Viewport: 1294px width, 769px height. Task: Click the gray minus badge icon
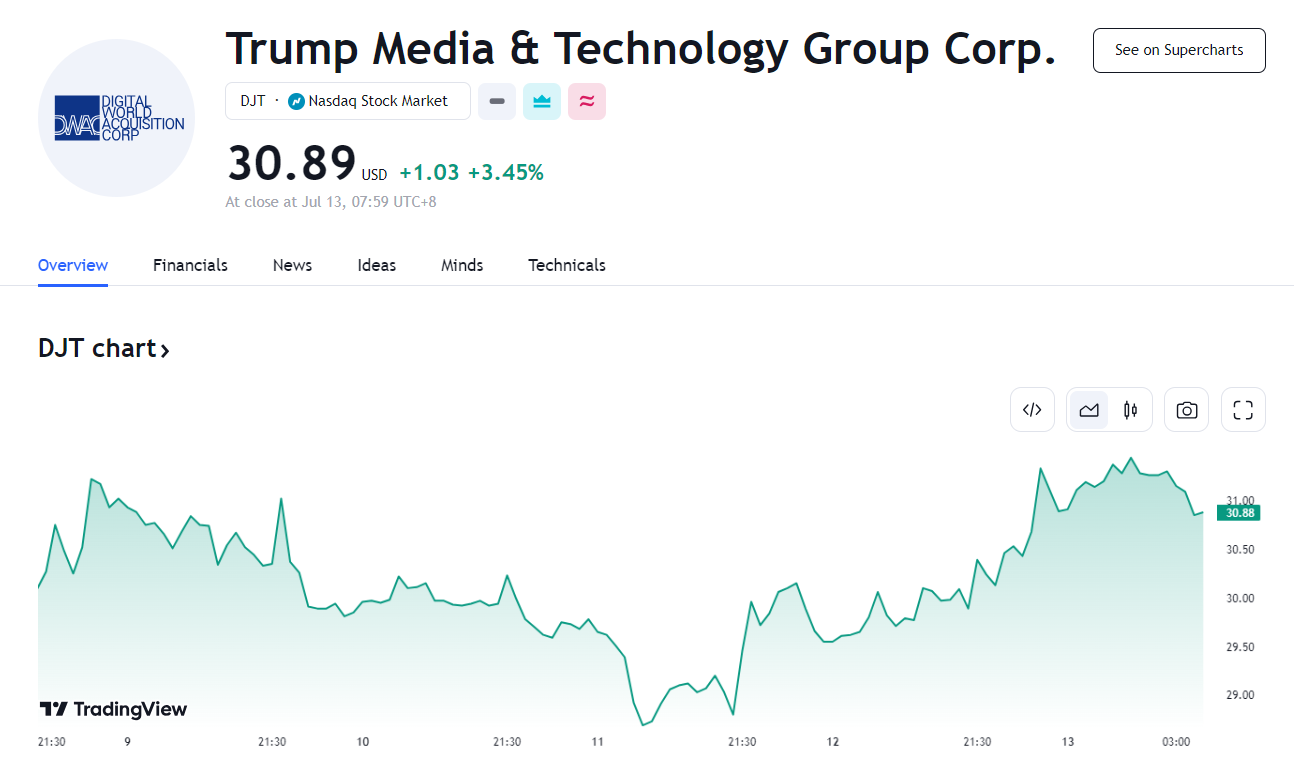tap(497, 101)
